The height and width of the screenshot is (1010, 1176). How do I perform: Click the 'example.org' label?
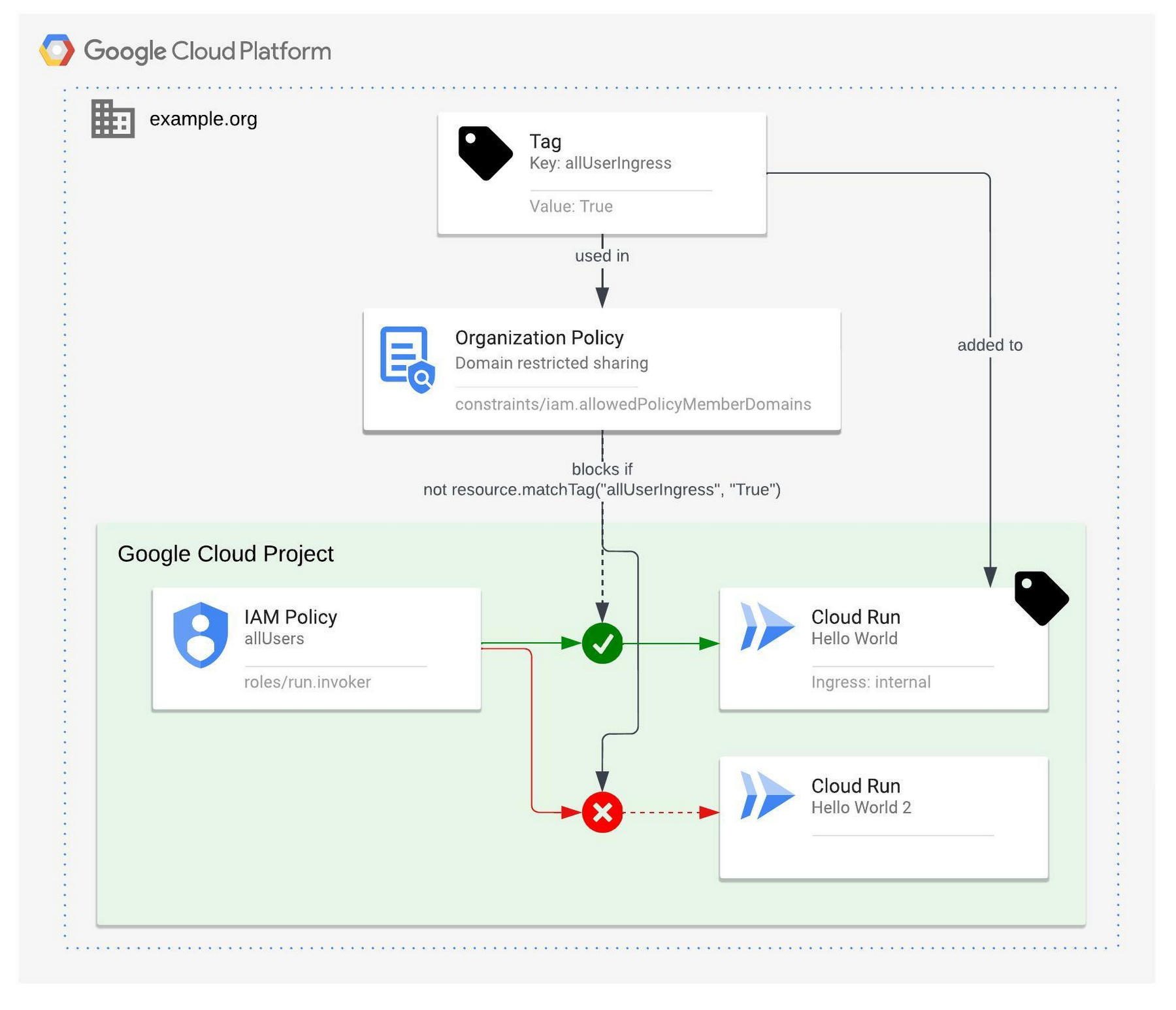(x=203, y=119)
